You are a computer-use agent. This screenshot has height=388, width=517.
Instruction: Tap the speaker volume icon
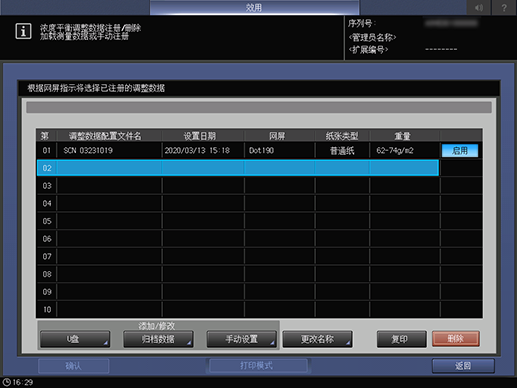pos(479,7)
